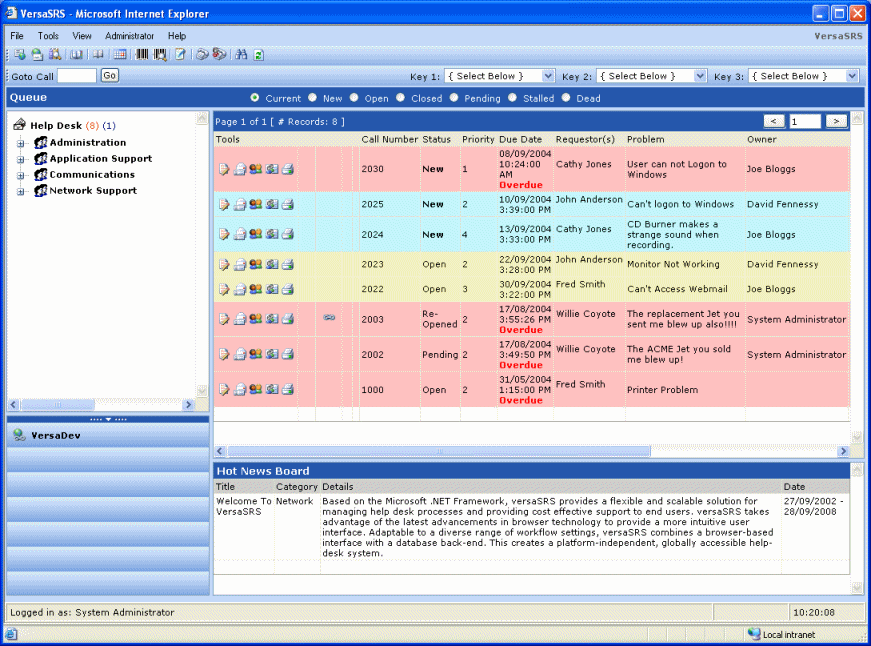
Task: Click the printer icon for call 2022
Action: (287, 289)
